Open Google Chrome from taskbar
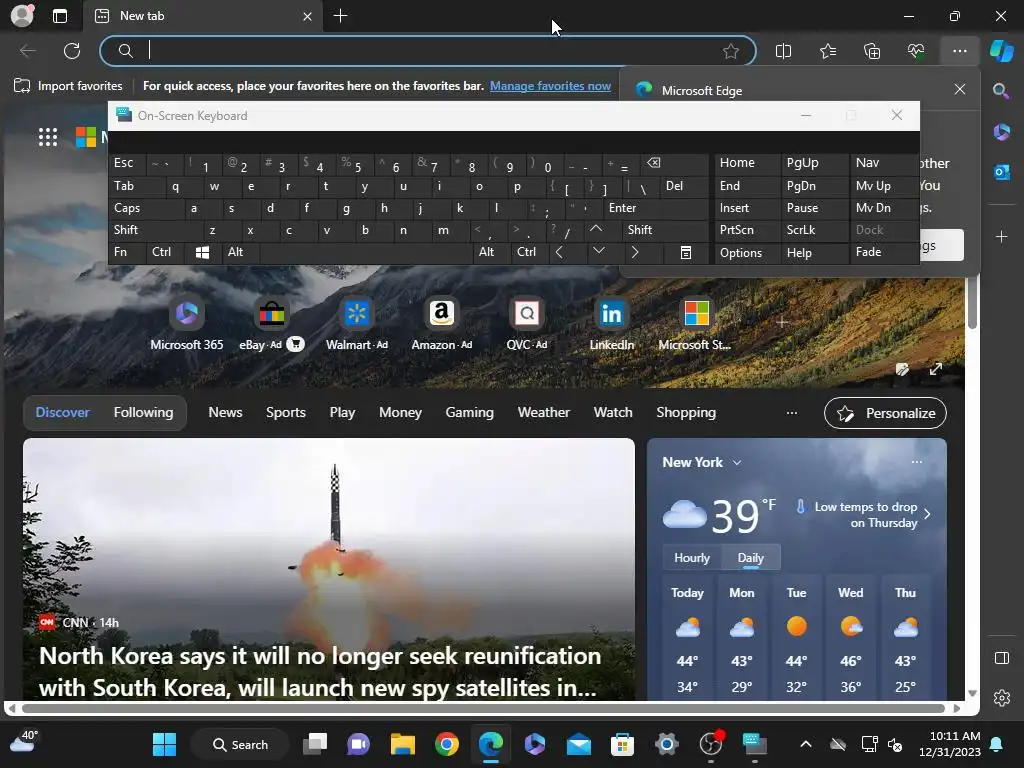The width and height of the screenshot is (1024, 768). tap(447, 744)
